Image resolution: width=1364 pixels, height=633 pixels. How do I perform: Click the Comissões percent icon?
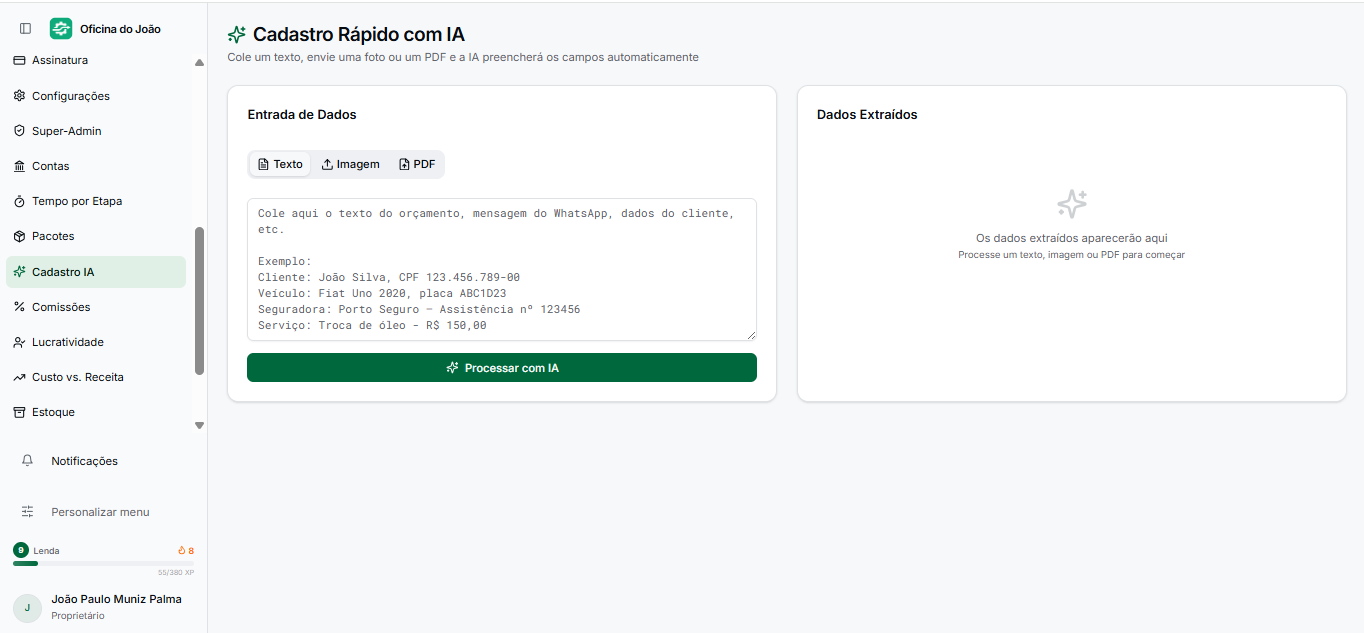coord(19,307)
